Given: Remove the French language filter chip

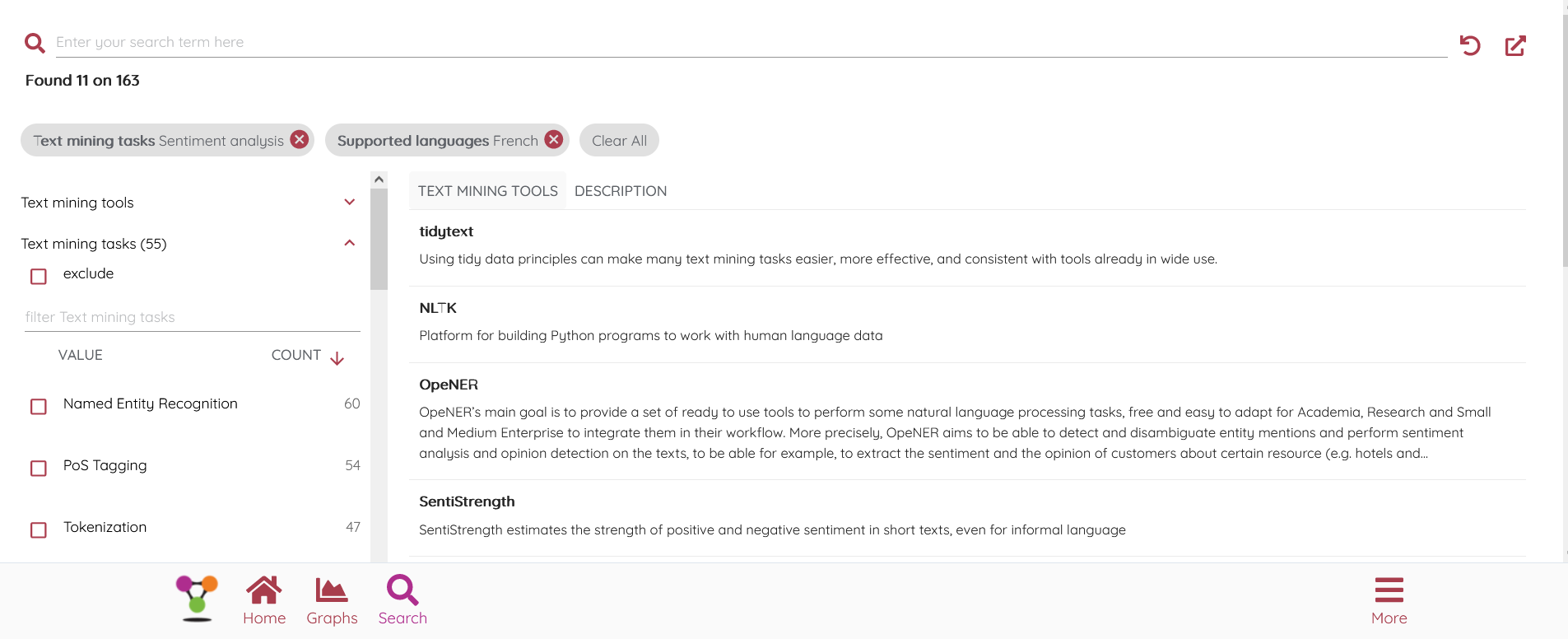Looking at the screenshot, I should tap(554, 140).
